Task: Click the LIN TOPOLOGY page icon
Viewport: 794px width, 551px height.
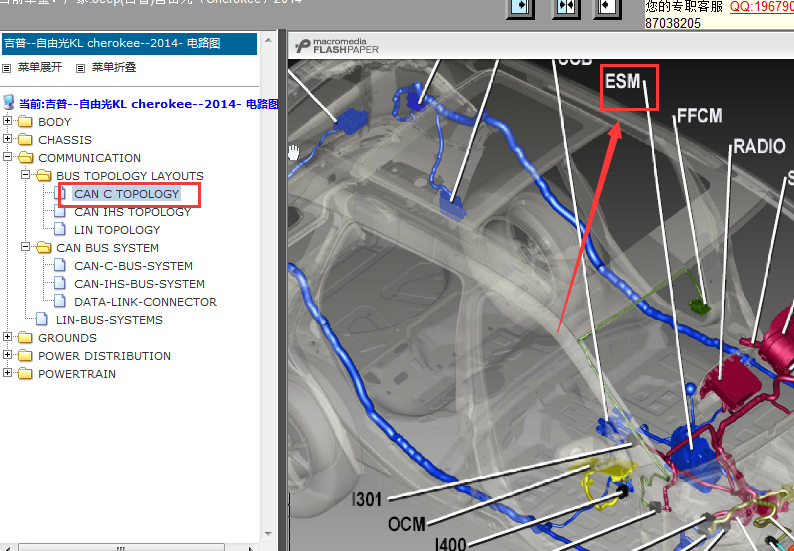Action: point(60,229)
